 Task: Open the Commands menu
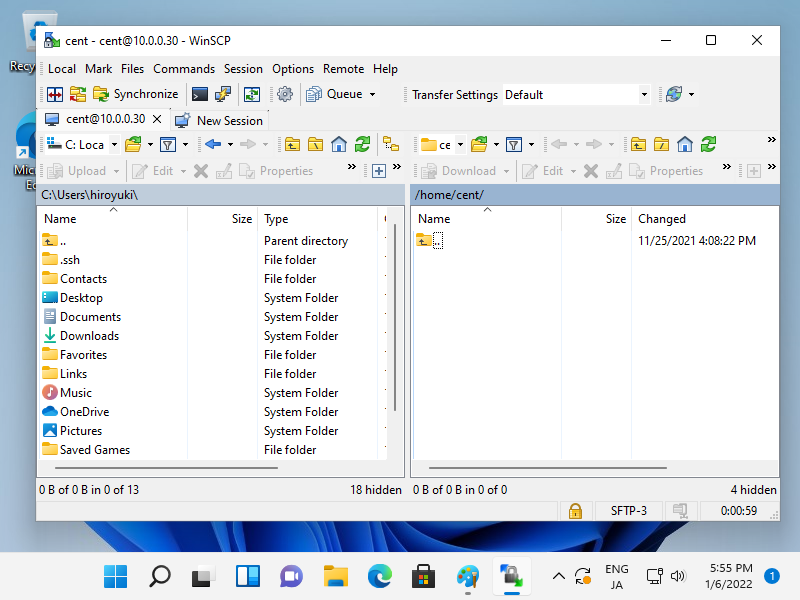184,69
